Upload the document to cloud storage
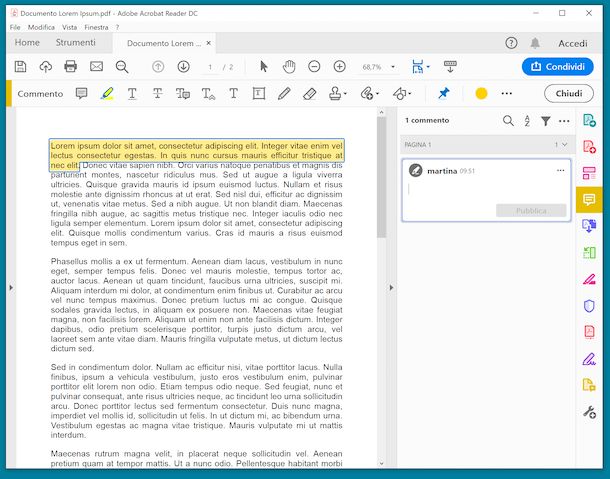 click(46, 67)
